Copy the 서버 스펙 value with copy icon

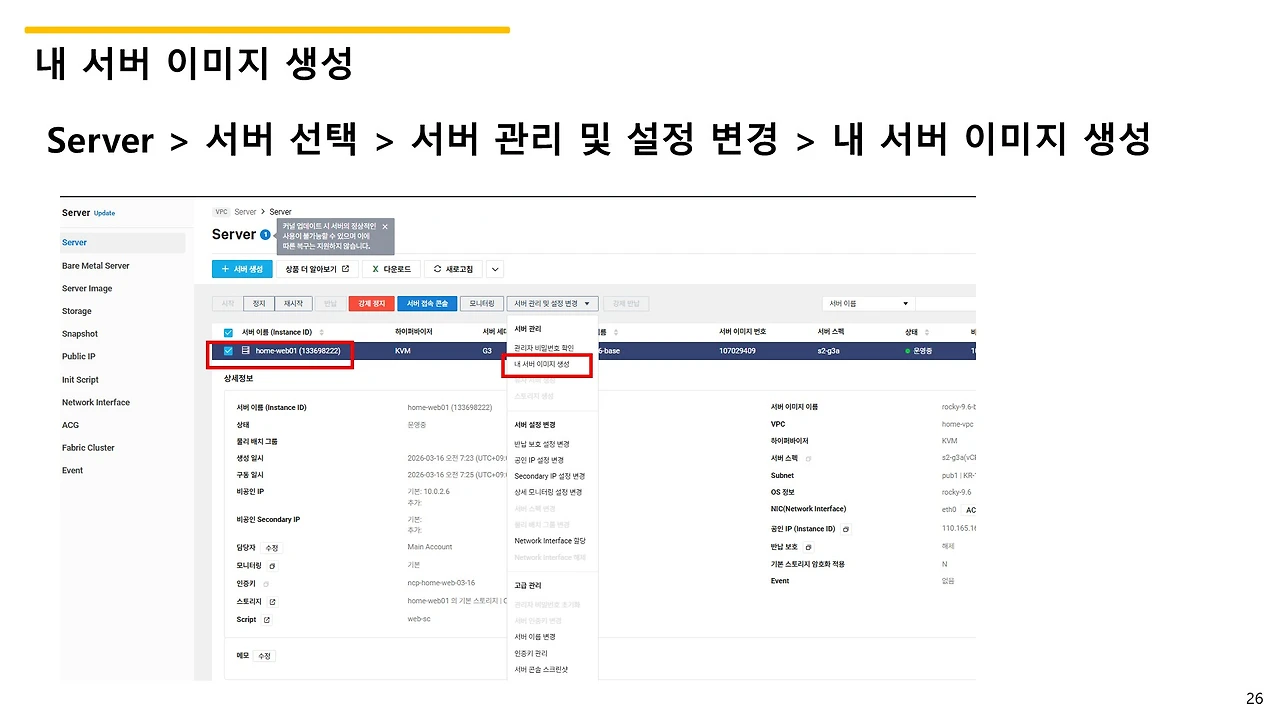808,458
